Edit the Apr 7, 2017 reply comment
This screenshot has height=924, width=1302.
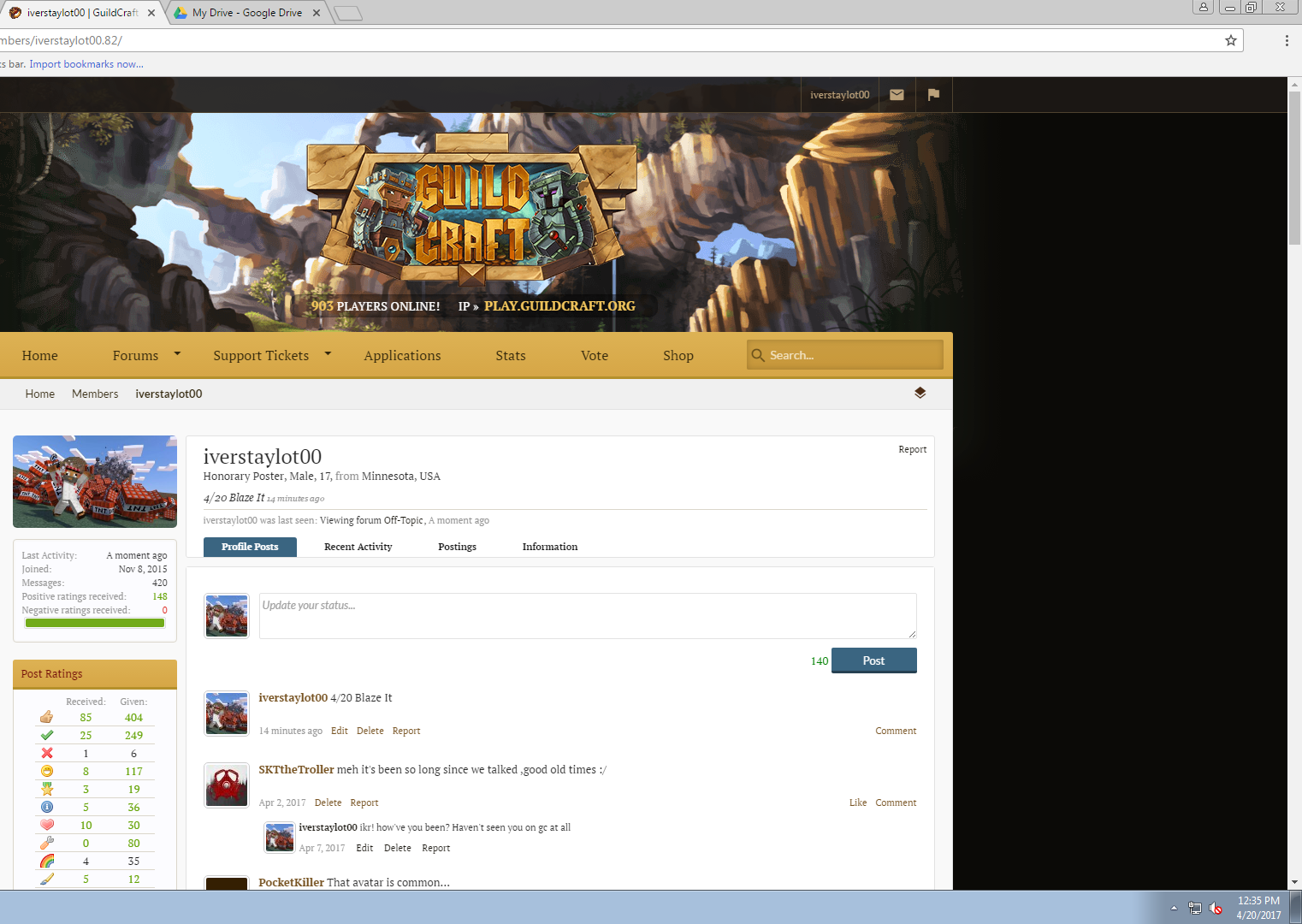coord(364,848)
